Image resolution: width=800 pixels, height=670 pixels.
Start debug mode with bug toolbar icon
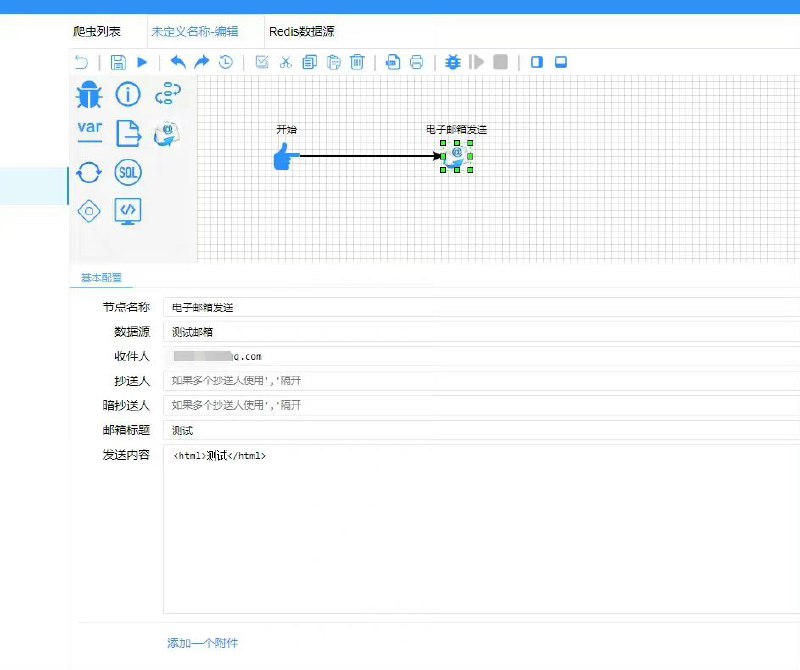(x=453, y=62)
